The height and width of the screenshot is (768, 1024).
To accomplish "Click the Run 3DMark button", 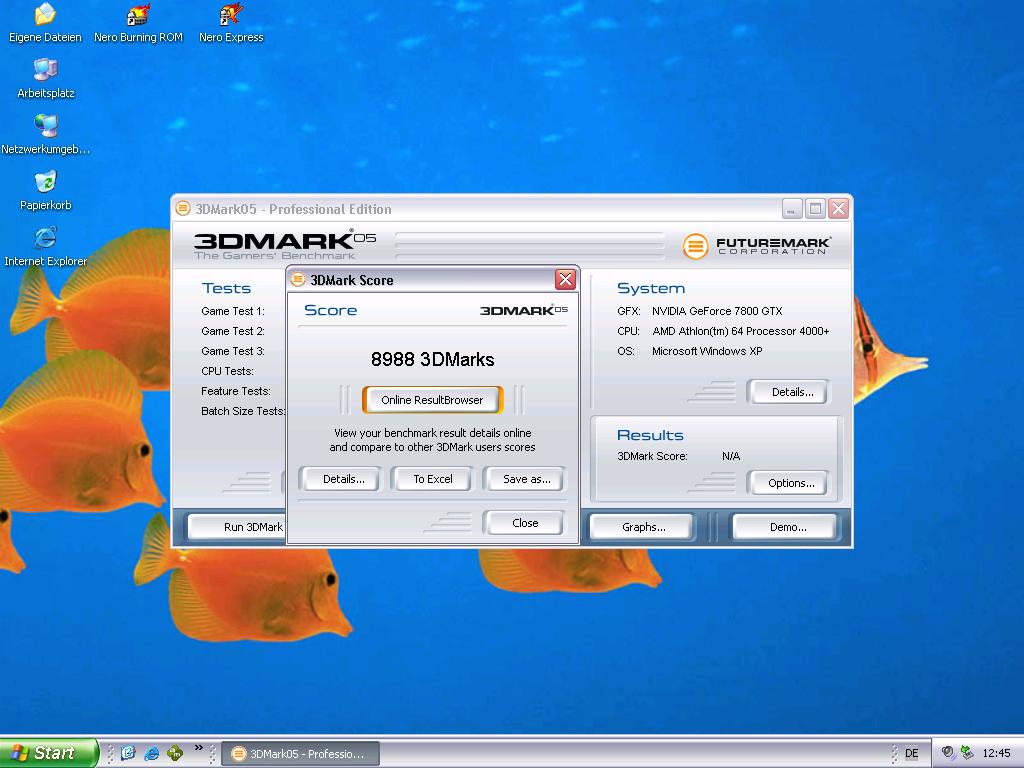I will pyautogui.click(x=238, y=527).
